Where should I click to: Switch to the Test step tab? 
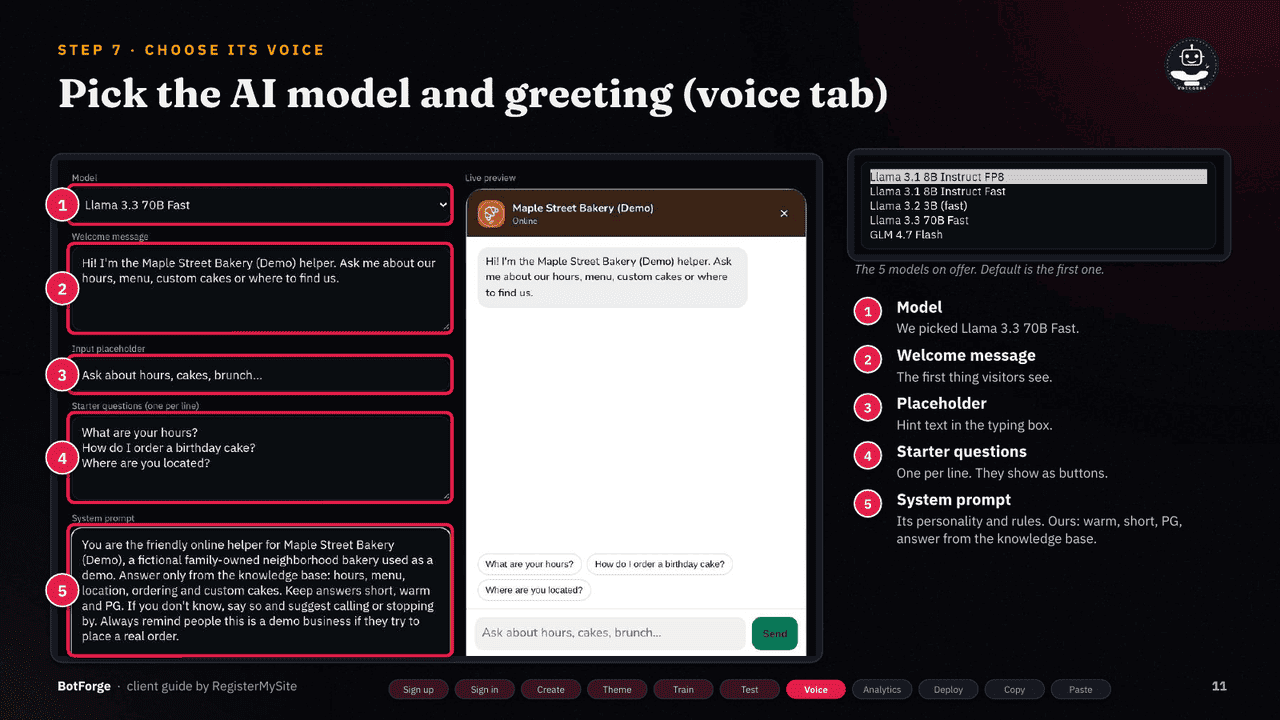pyautogui.click(x=750, y=689)
